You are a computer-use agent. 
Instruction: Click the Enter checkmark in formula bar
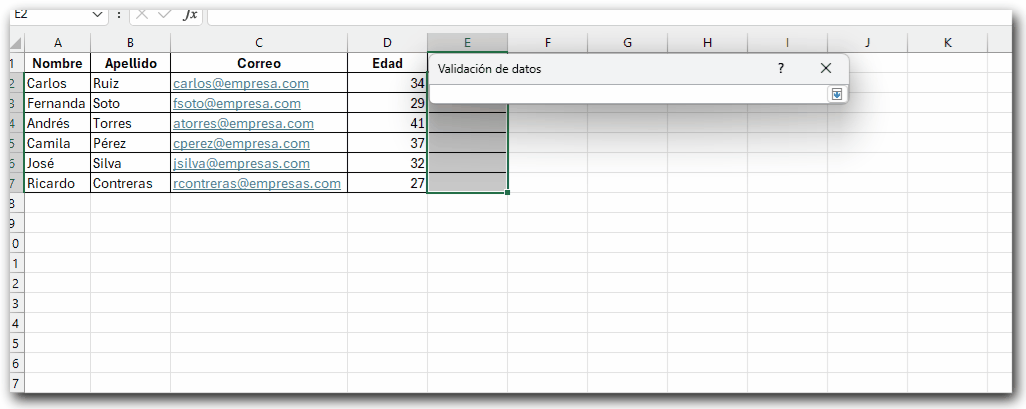(x=164, y=14)
